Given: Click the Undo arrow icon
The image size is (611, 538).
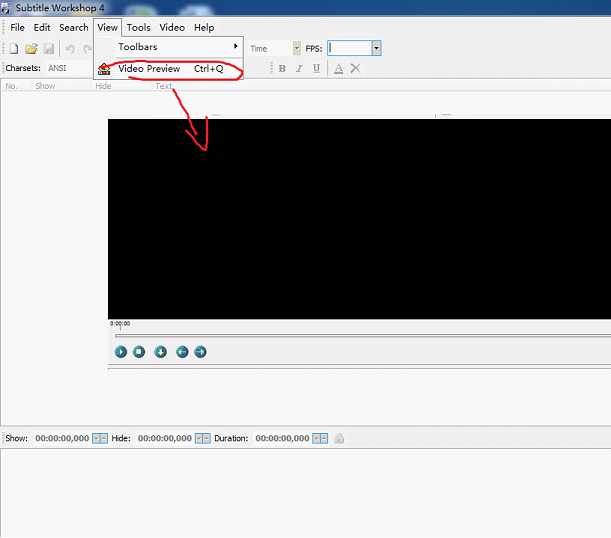Looking at the screenshot, I should (x=70, y=49).
